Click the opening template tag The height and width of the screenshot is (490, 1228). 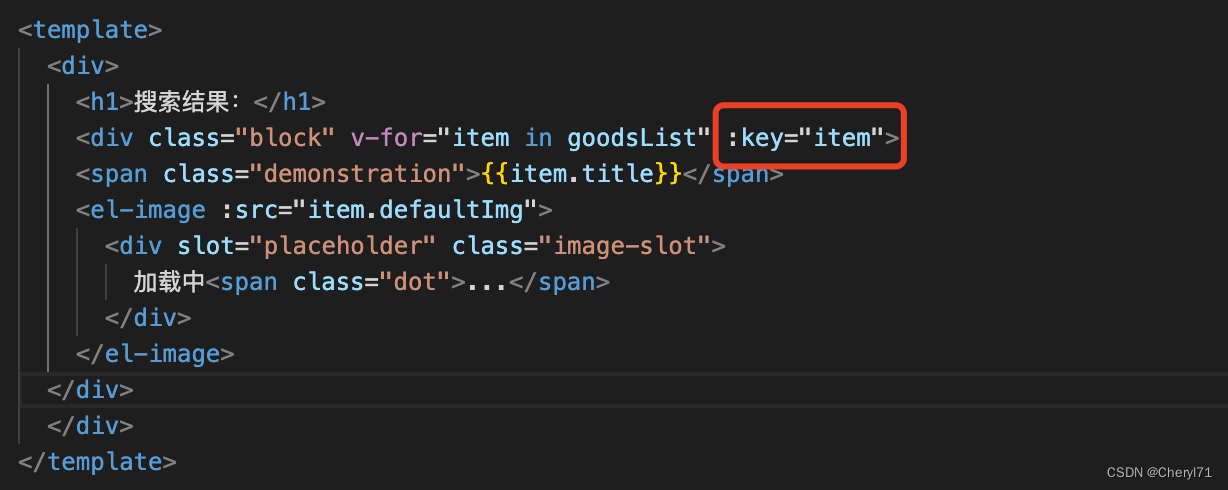pyautogui.click(x=90, y=29)
